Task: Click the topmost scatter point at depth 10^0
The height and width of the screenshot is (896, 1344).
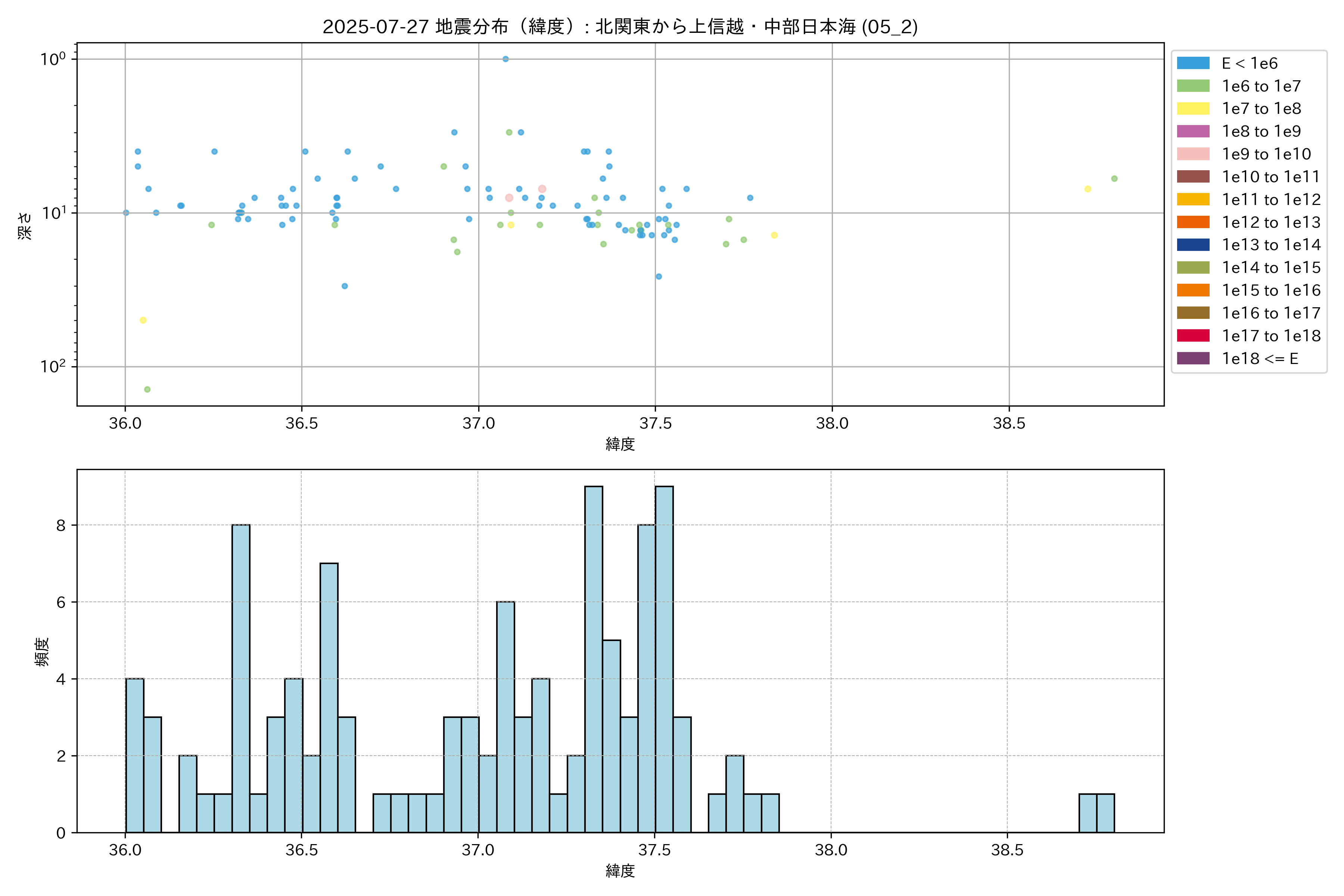Action: click(x=505, y=59)
